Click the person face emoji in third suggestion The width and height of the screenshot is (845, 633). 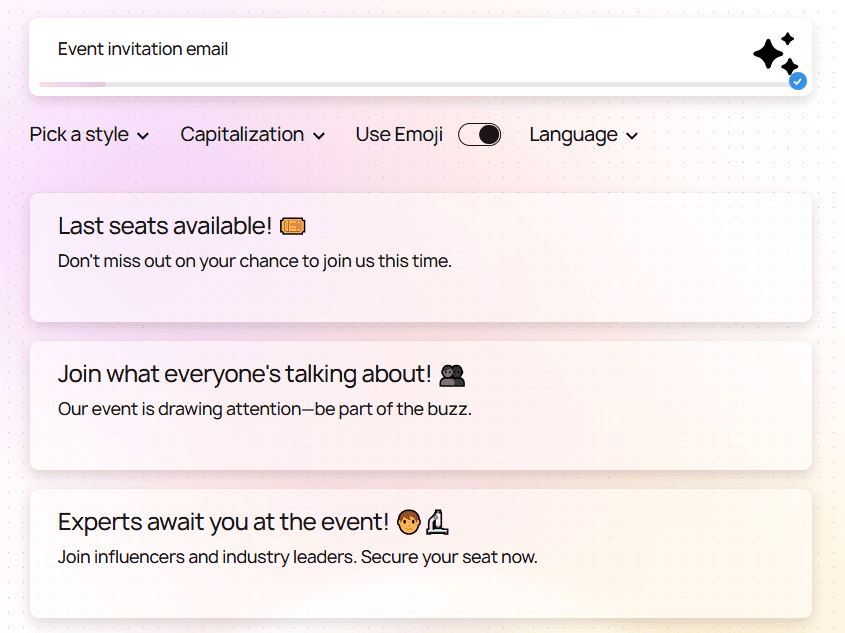[x=410, y=521]
